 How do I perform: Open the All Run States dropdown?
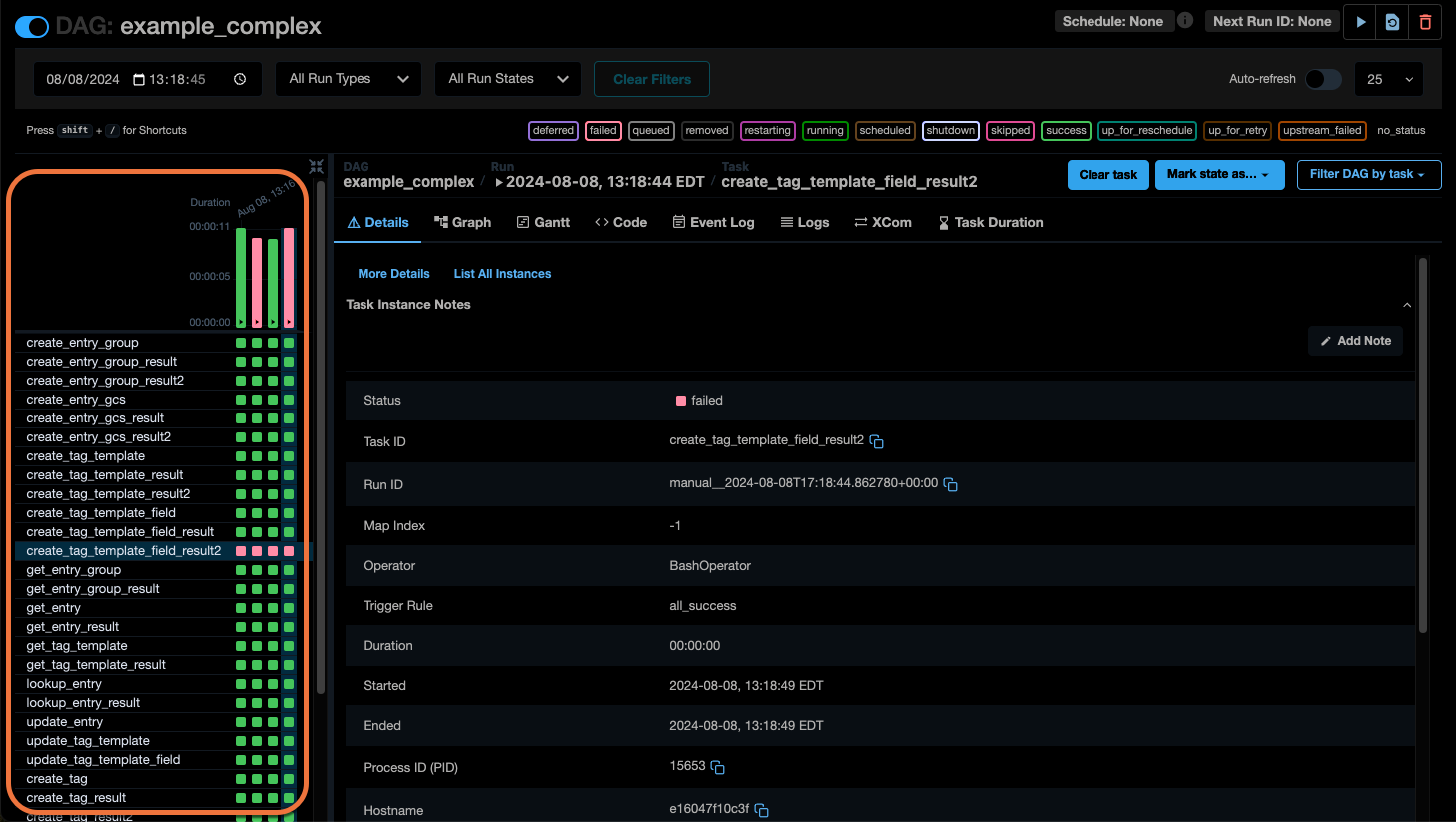point(507,78)
